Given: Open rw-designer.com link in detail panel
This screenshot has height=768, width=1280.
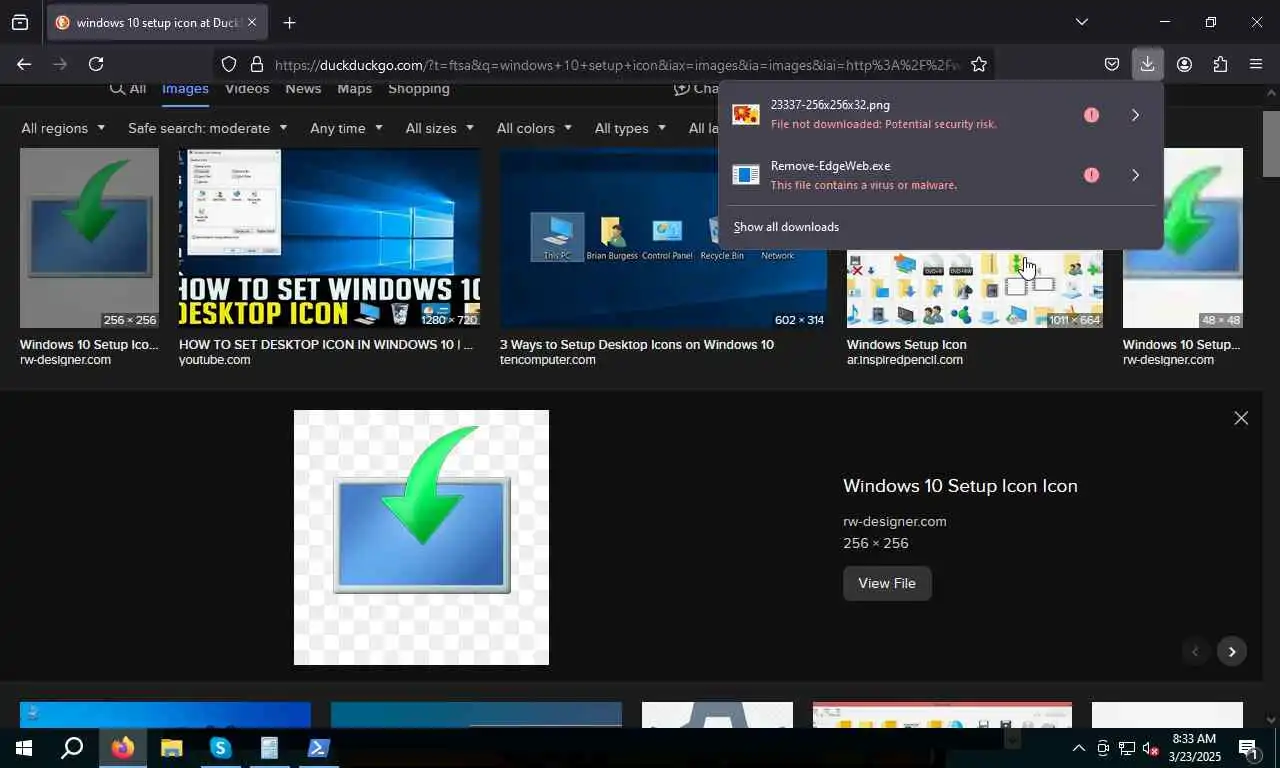Looking at the screenshot, I should click(895, 521).
